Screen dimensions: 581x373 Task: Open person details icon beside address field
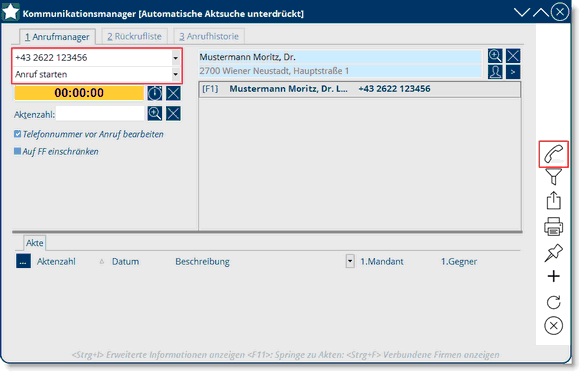(495, 72)
